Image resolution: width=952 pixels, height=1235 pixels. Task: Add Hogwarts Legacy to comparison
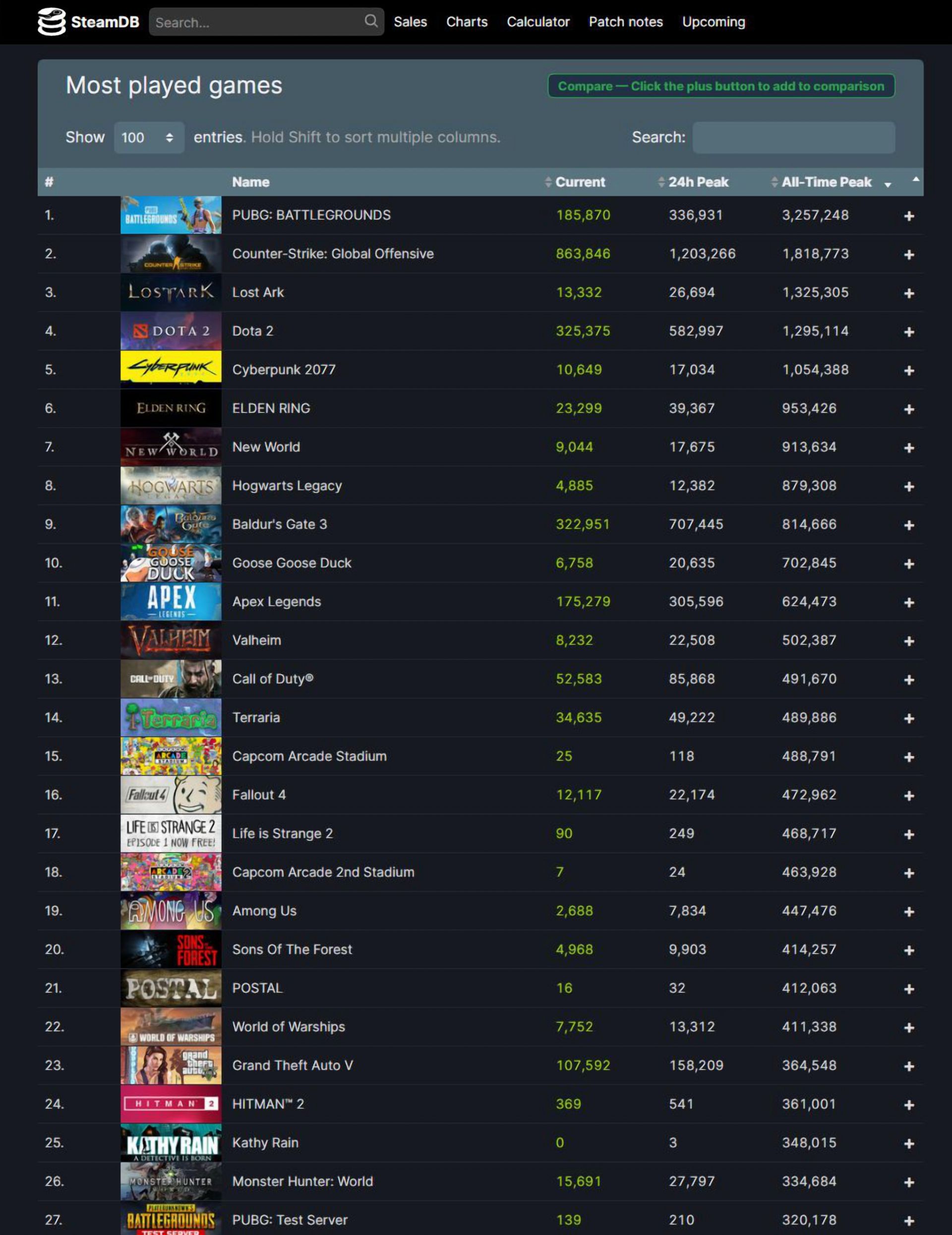tap(908, 486)
